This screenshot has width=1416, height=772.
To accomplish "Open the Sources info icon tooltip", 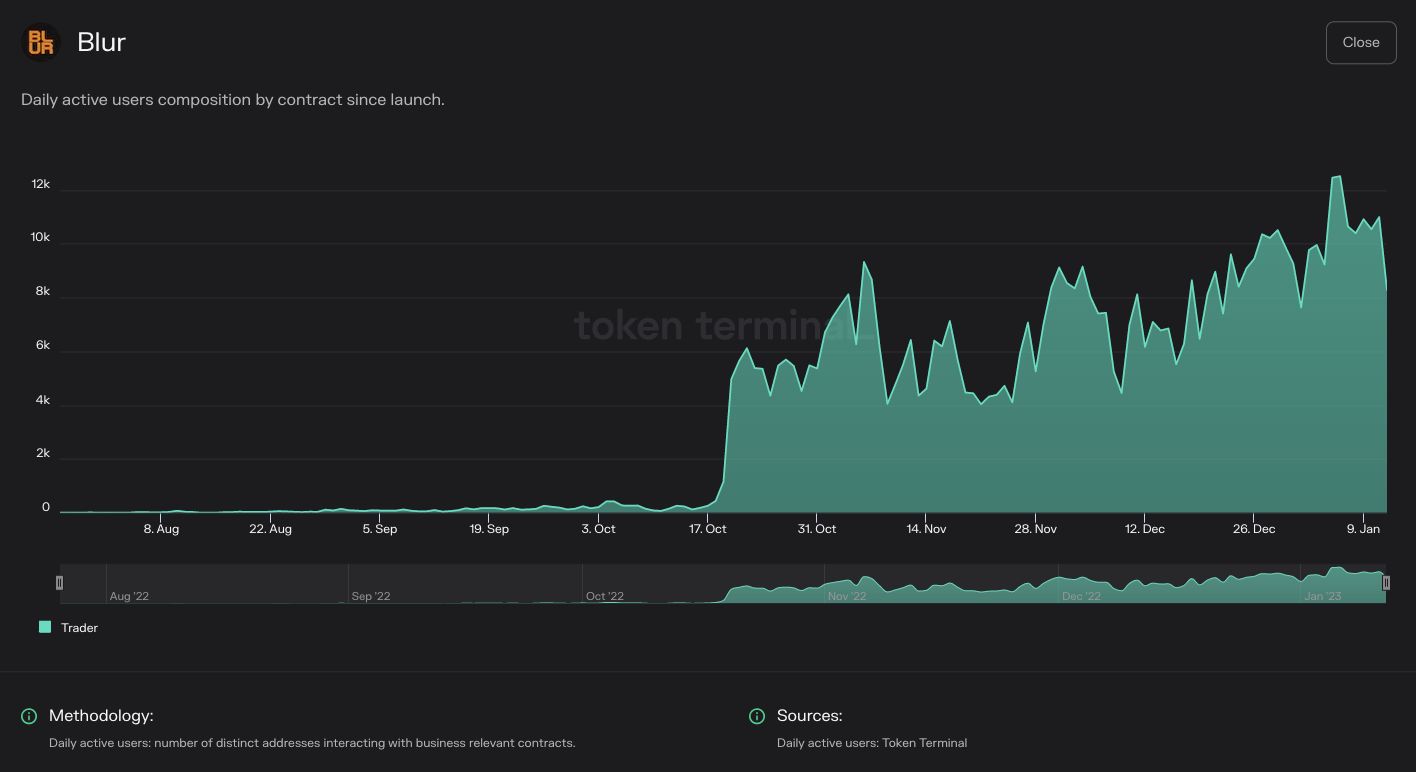I will (x=758, y=716).
